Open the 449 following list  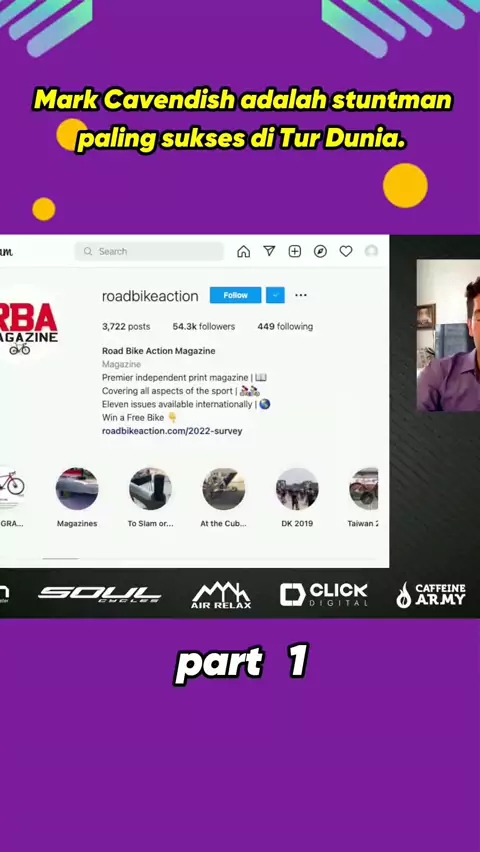pyautogui.click(x=285, y=327)
